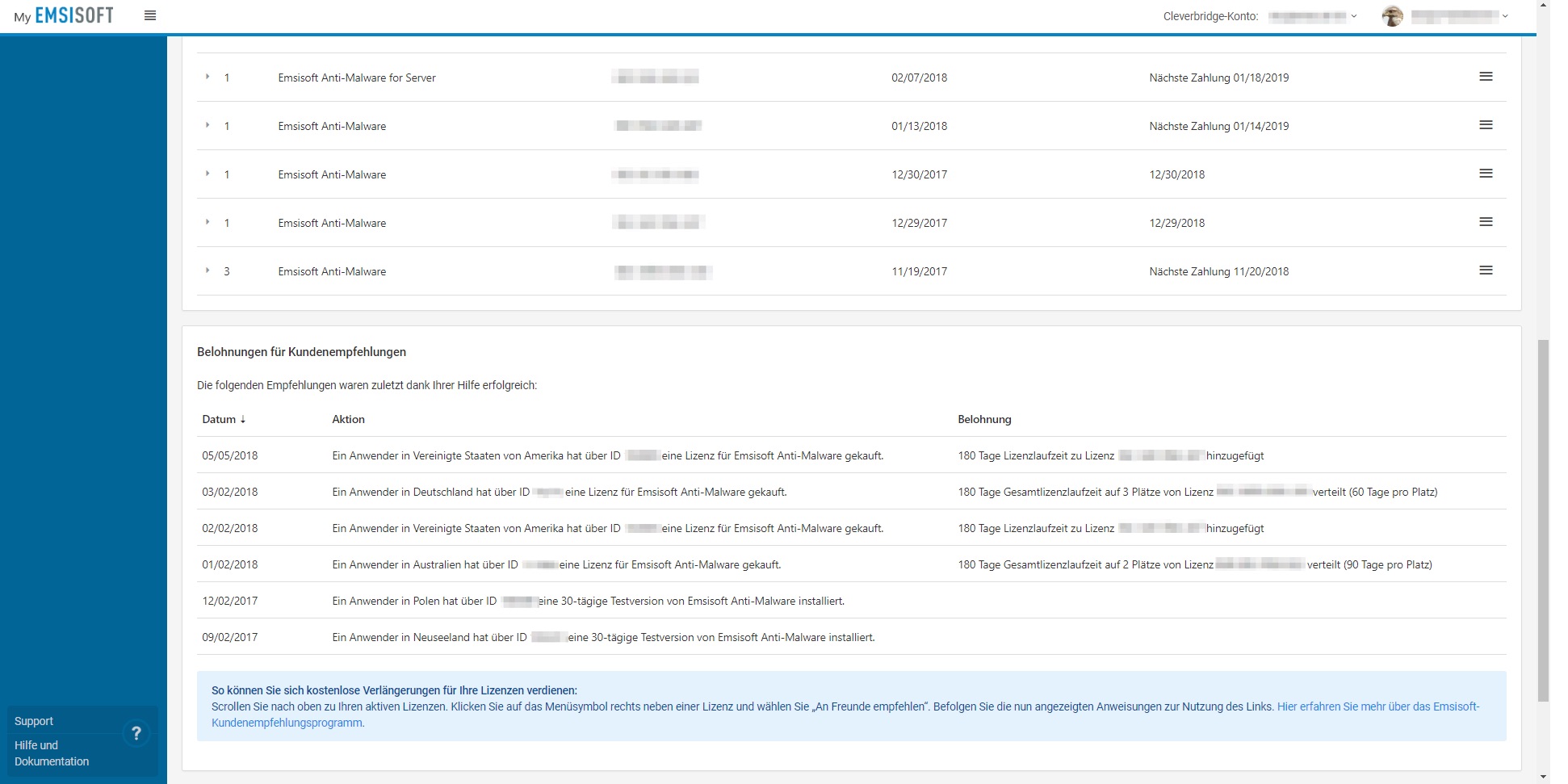
Task: Click the Belohnungen für Kundenempfehlungen heading
Action: tap(301, 352)
